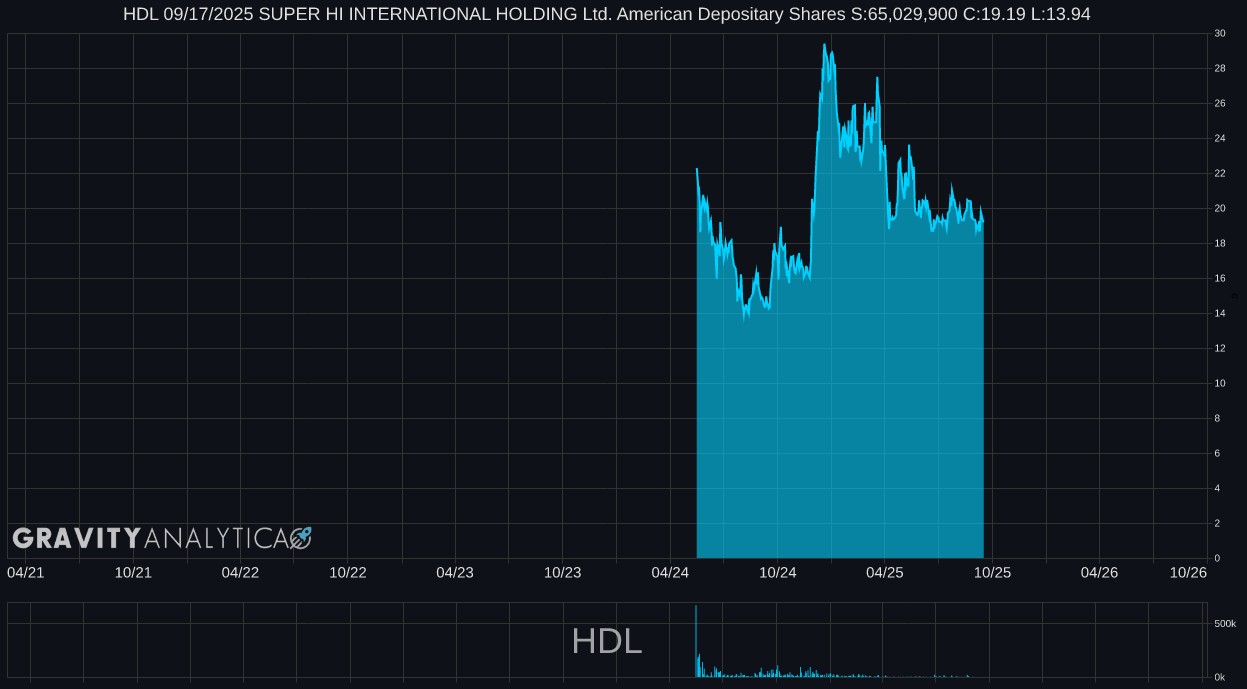Click the last data point of price line
The width and height of the screenshot is (1247, 689).
tap(983, 221)
